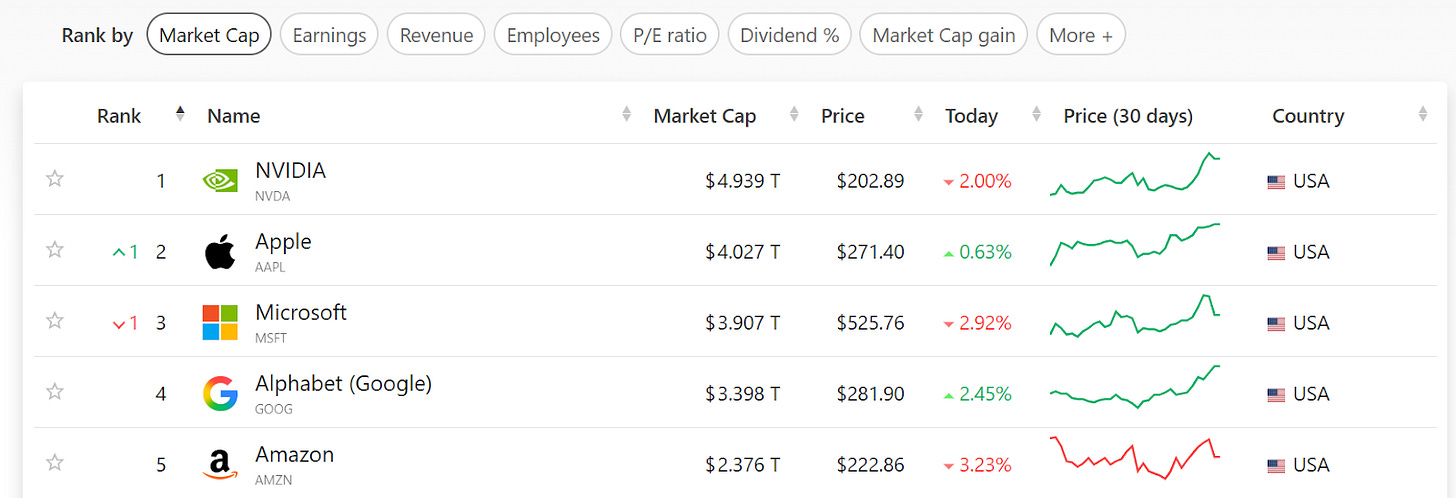The image size is (1456, 498).
Task: Sort by Name column arrows
Action: pos(626,114)
